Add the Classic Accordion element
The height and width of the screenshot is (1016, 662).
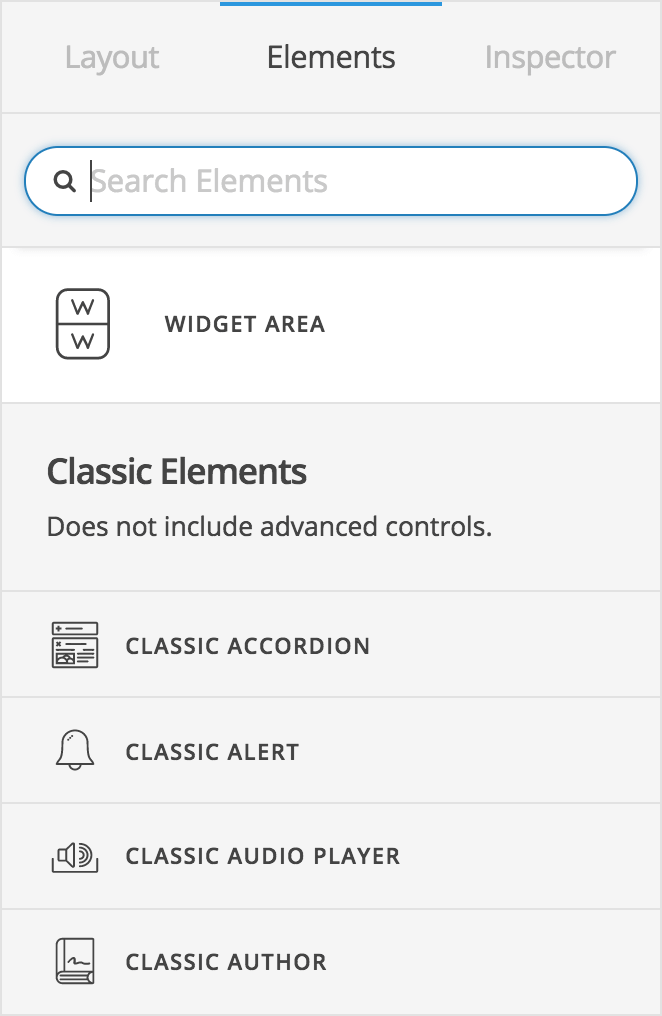247,645
